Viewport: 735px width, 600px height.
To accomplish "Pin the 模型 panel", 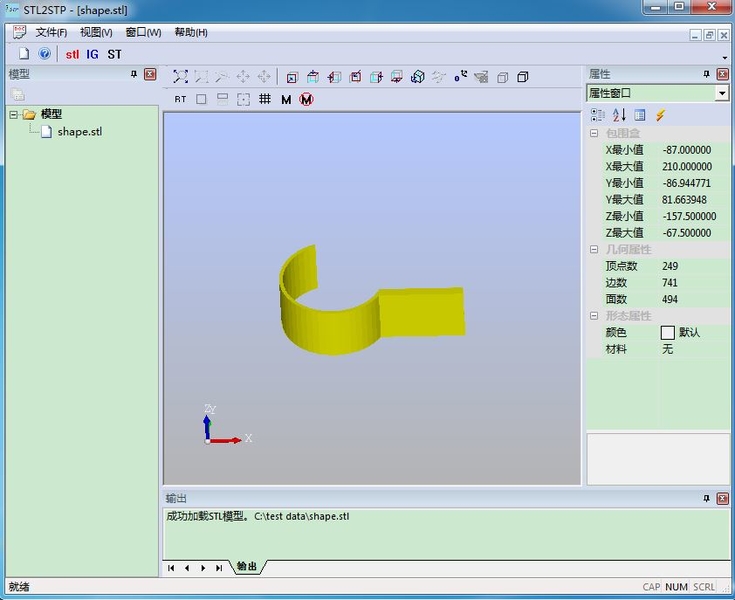I will [x=134, y=74].
